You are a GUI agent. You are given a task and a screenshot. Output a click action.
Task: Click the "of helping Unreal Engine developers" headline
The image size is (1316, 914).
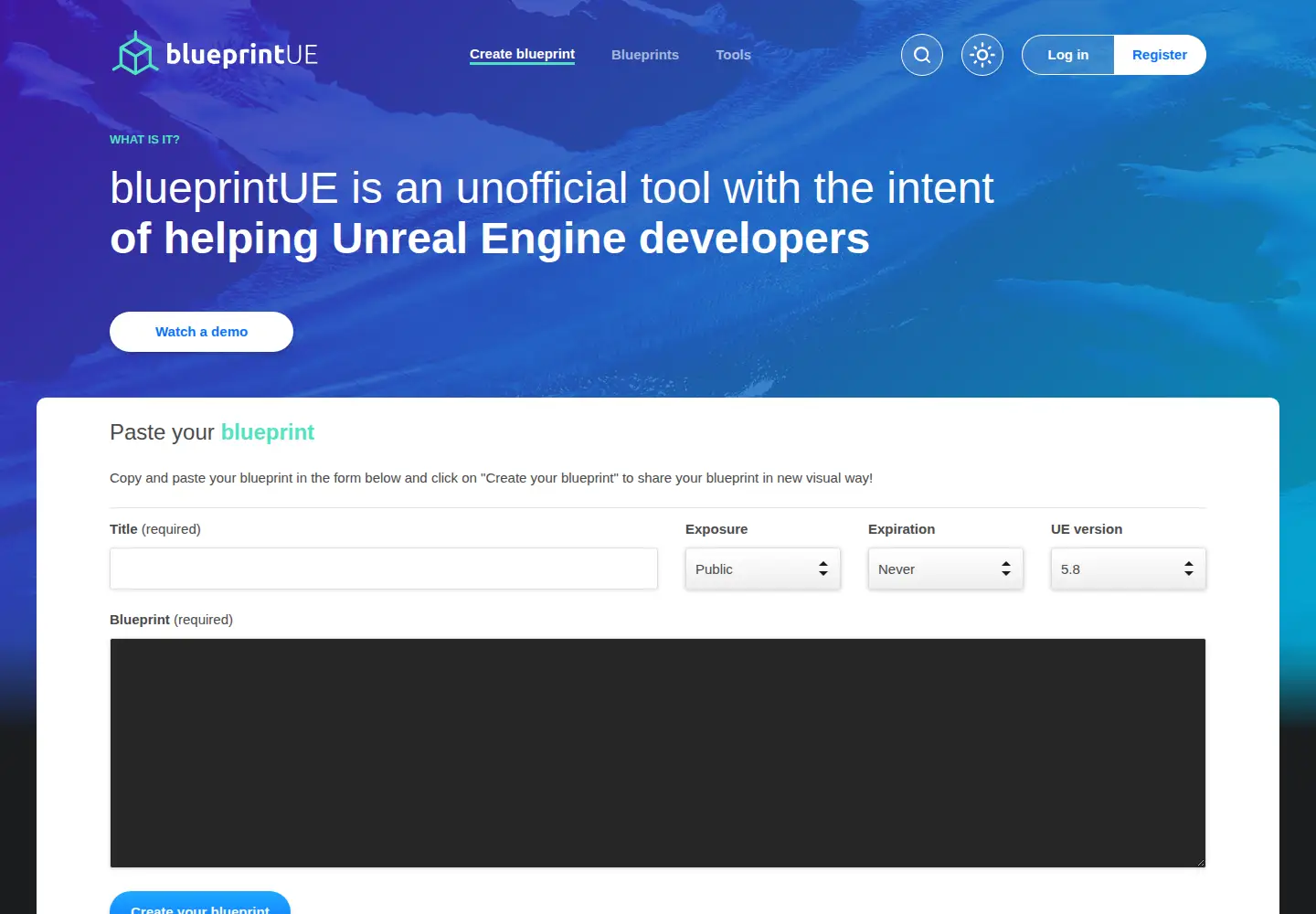coord(490,239)
